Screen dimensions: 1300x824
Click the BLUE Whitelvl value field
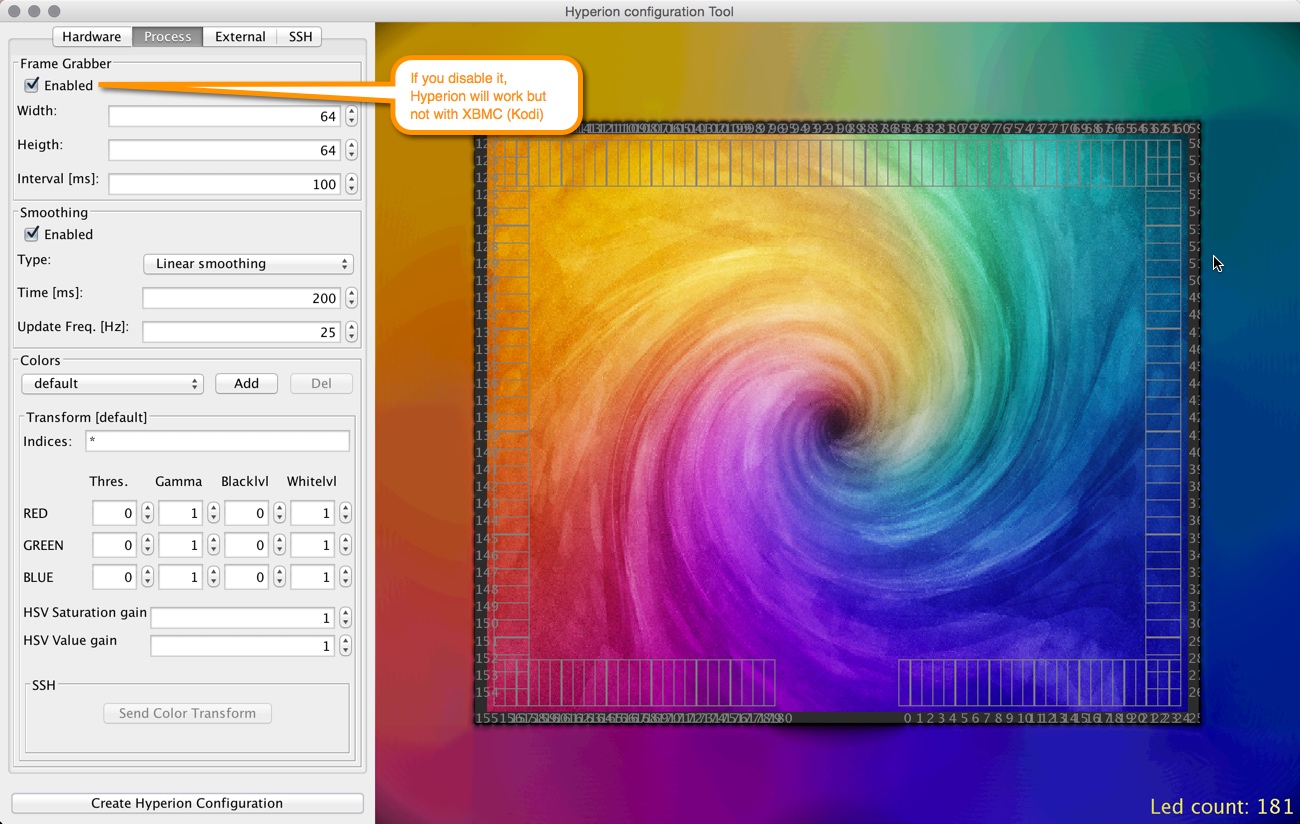(x=312, y=578)
